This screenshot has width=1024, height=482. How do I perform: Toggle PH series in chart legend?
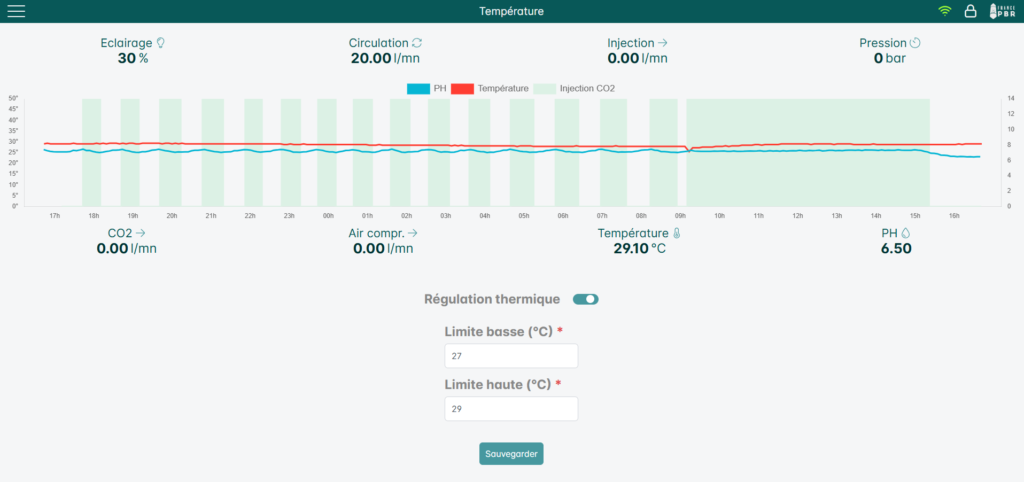(x=427, y=88)
